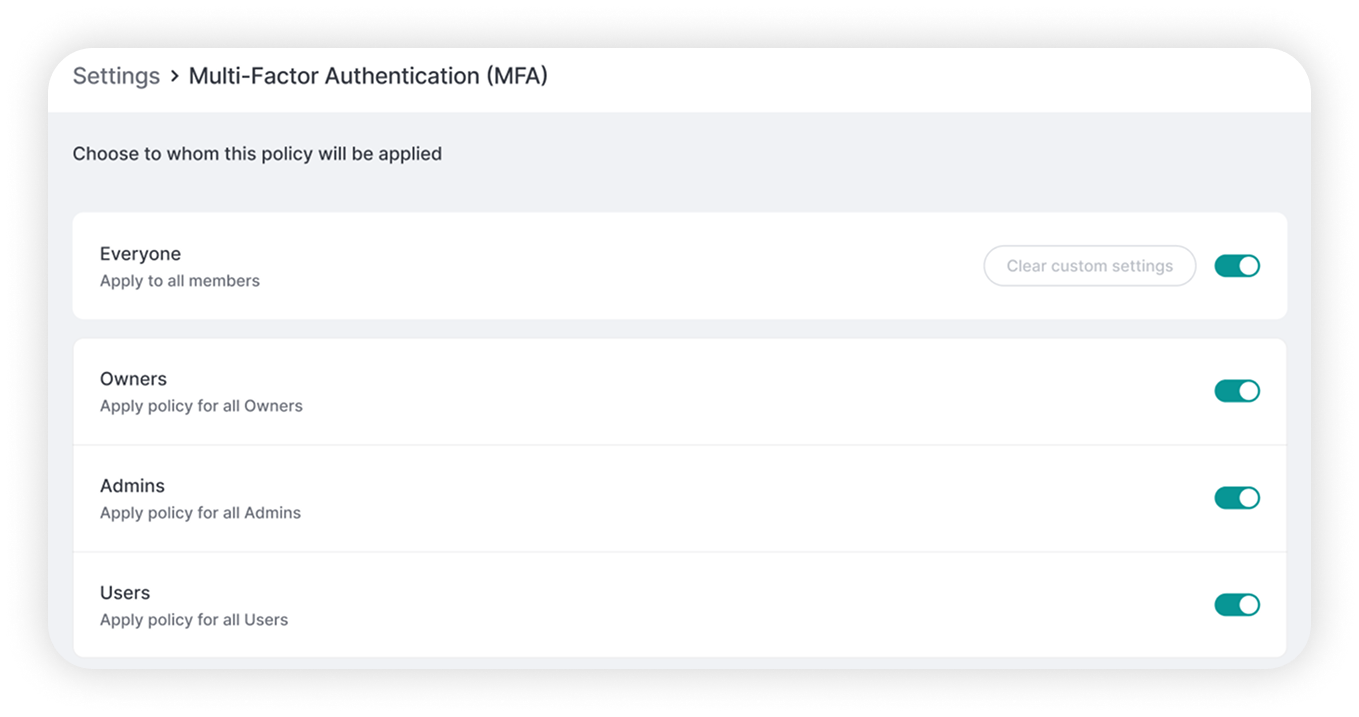Viewport: 1359px width, 717px height.
Task: Click 'Apply policy for all Admins' text
Action: point(200,513)
